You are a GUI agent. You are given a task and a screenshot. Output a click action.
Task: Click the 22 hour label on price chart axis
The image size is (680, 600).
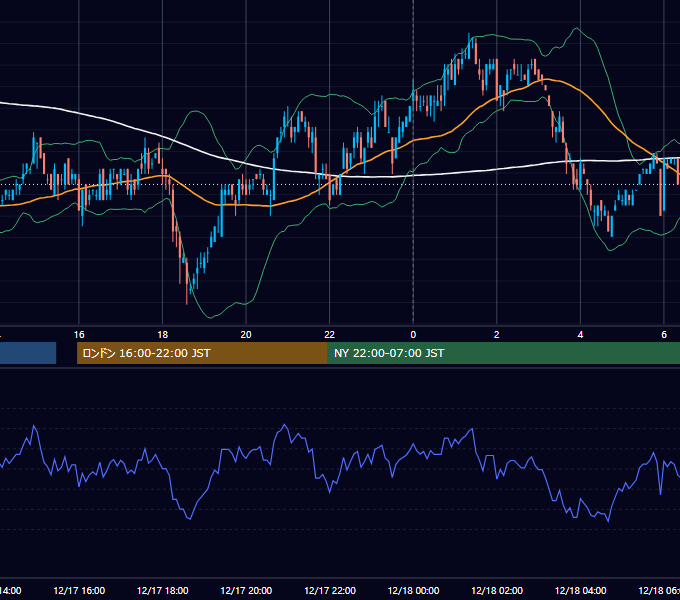coord(330,335)
